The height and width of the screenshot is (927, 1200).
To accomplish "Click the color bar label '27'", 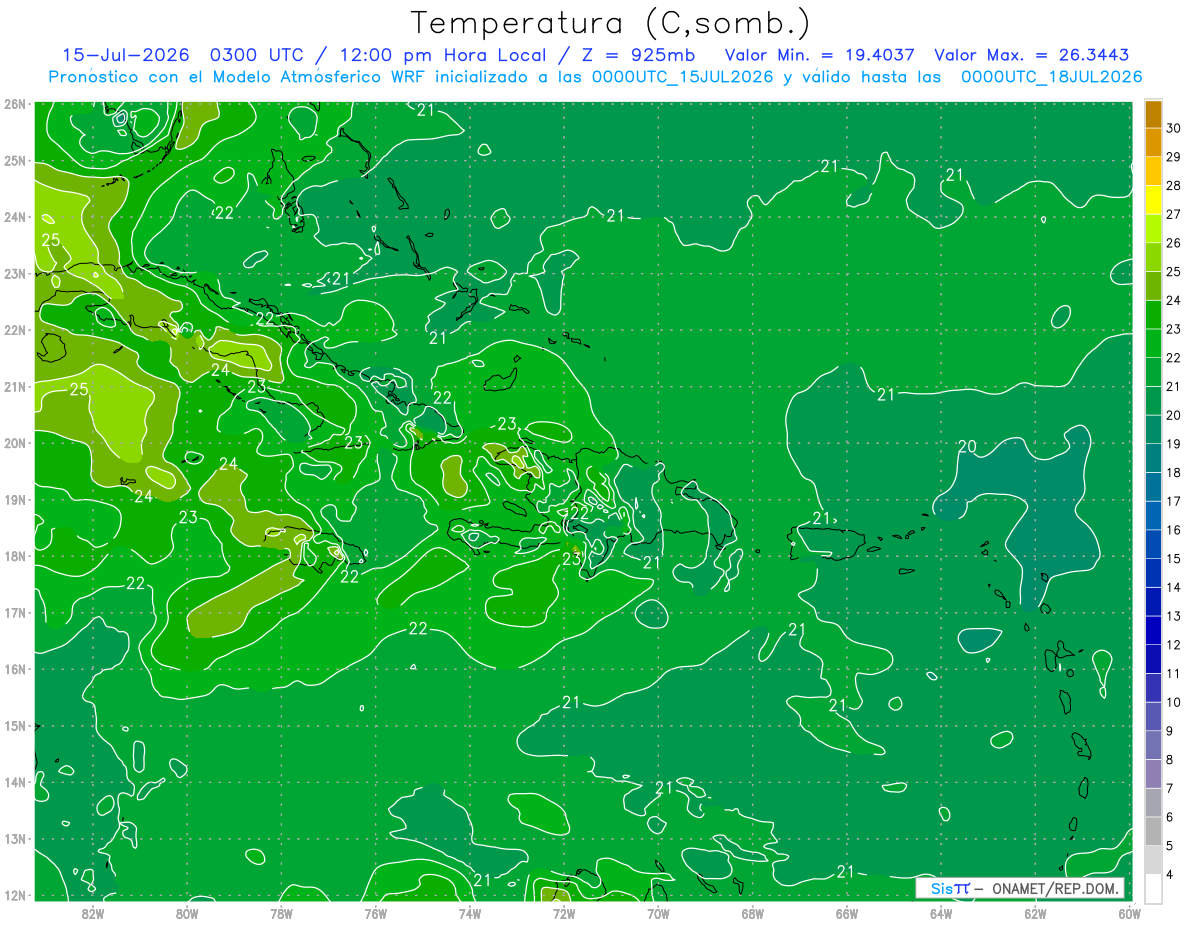I will (x=1174, y=214).
